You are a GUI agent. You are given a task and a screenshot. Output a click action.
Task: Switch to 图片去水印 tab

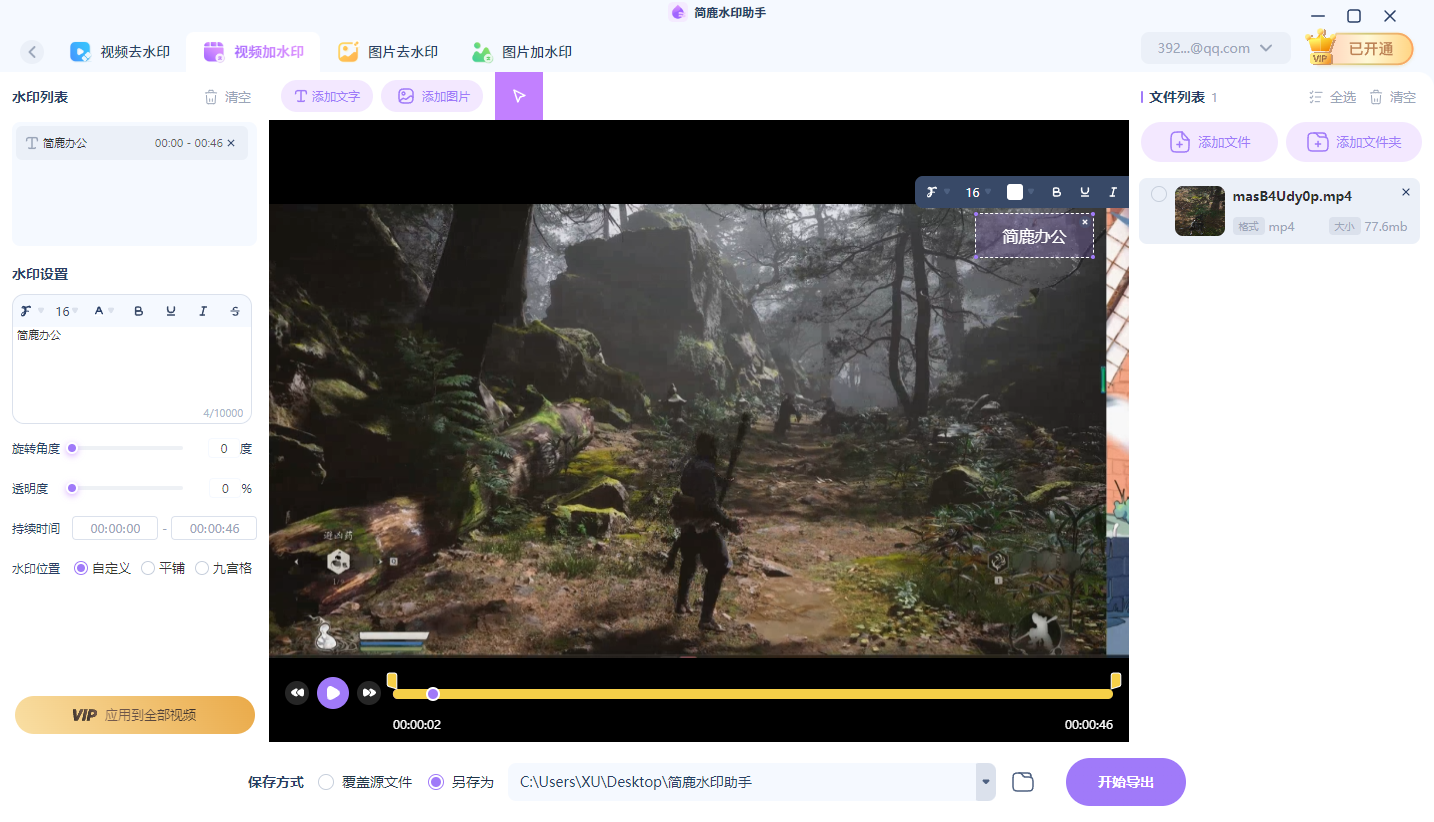[389, 52]
